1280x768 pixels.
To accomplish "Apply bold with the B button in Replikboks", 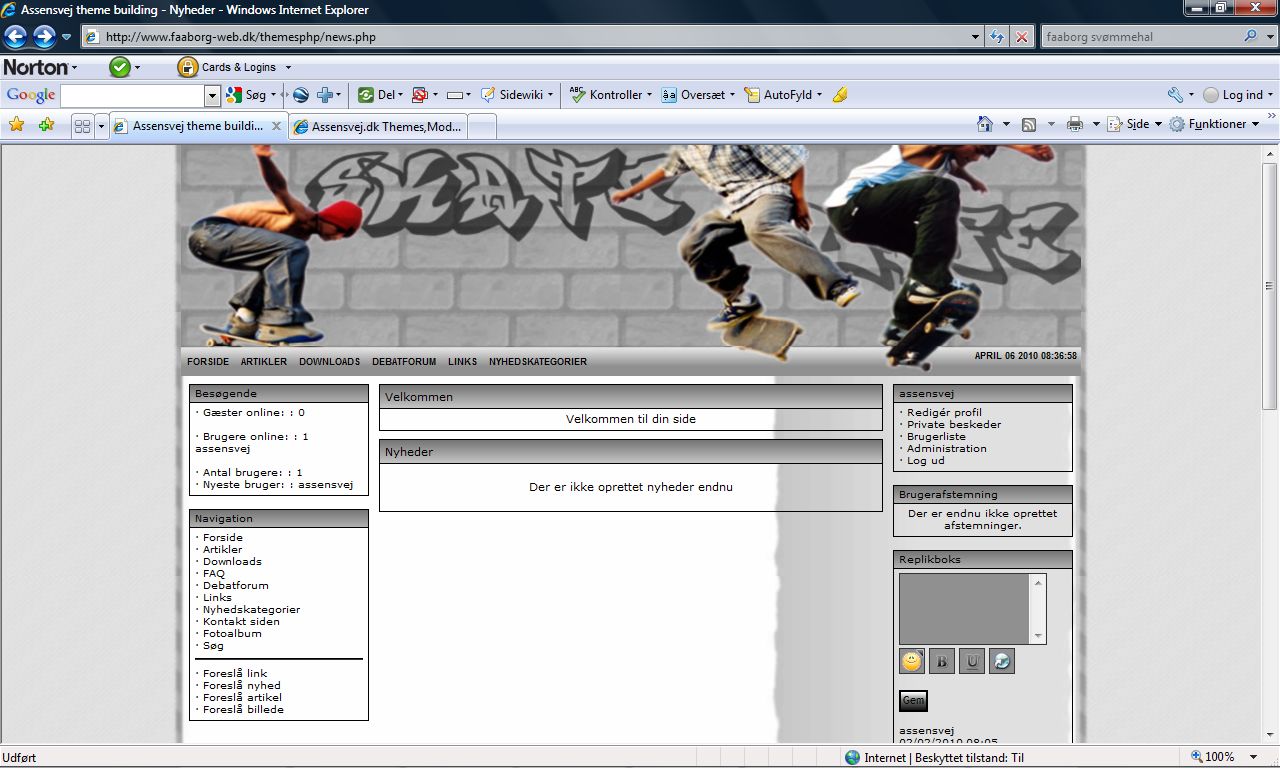I will [941, 661].
